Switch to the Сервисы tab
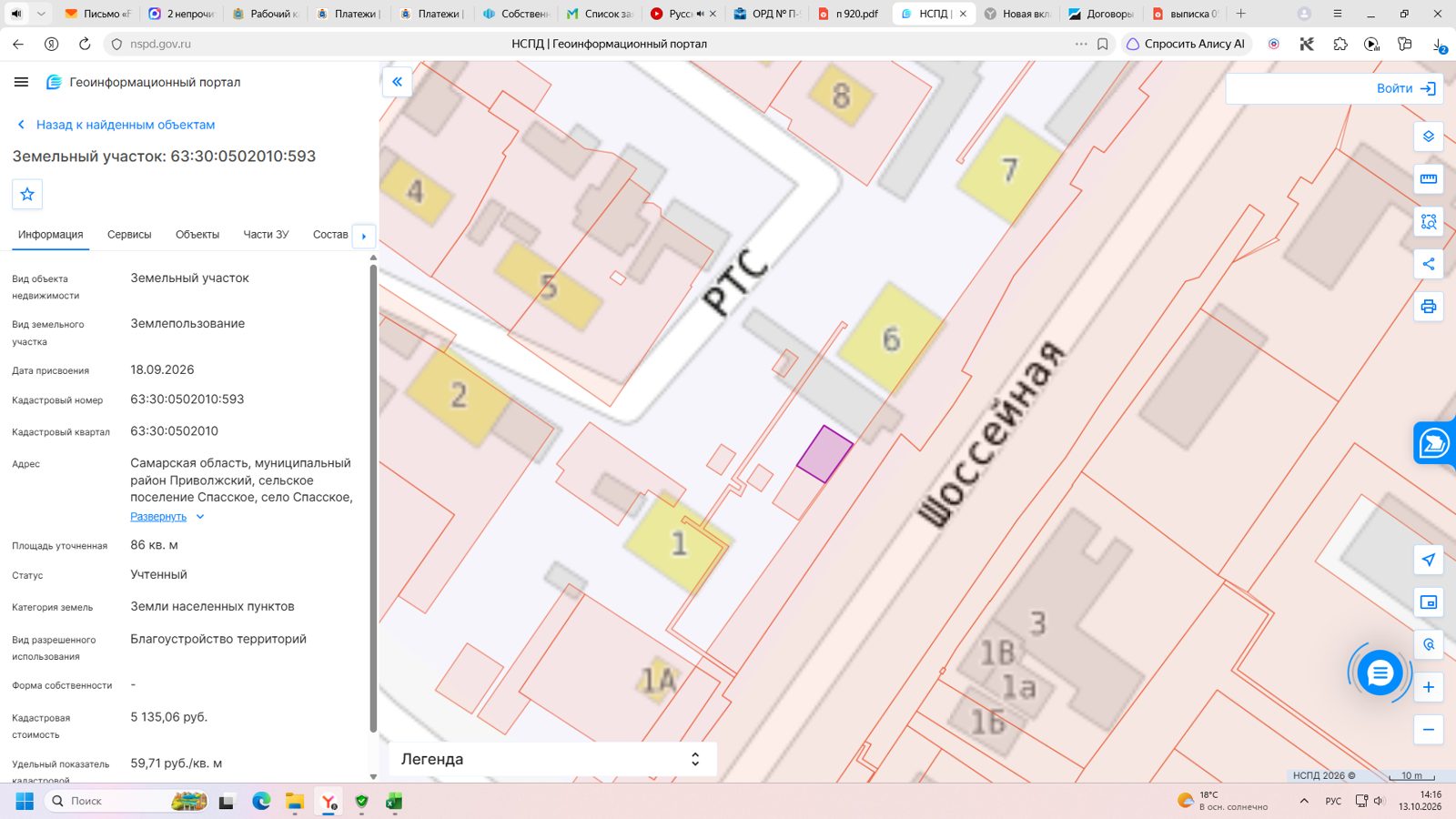The width and height of the screenshot is (1456, 819). pyautogui.click(x=129, y=235)
